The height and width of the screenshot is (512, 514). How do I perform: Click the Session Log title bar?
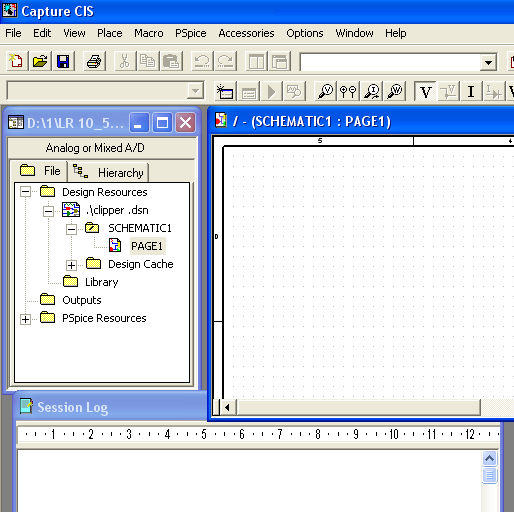(x=110, y=407)
